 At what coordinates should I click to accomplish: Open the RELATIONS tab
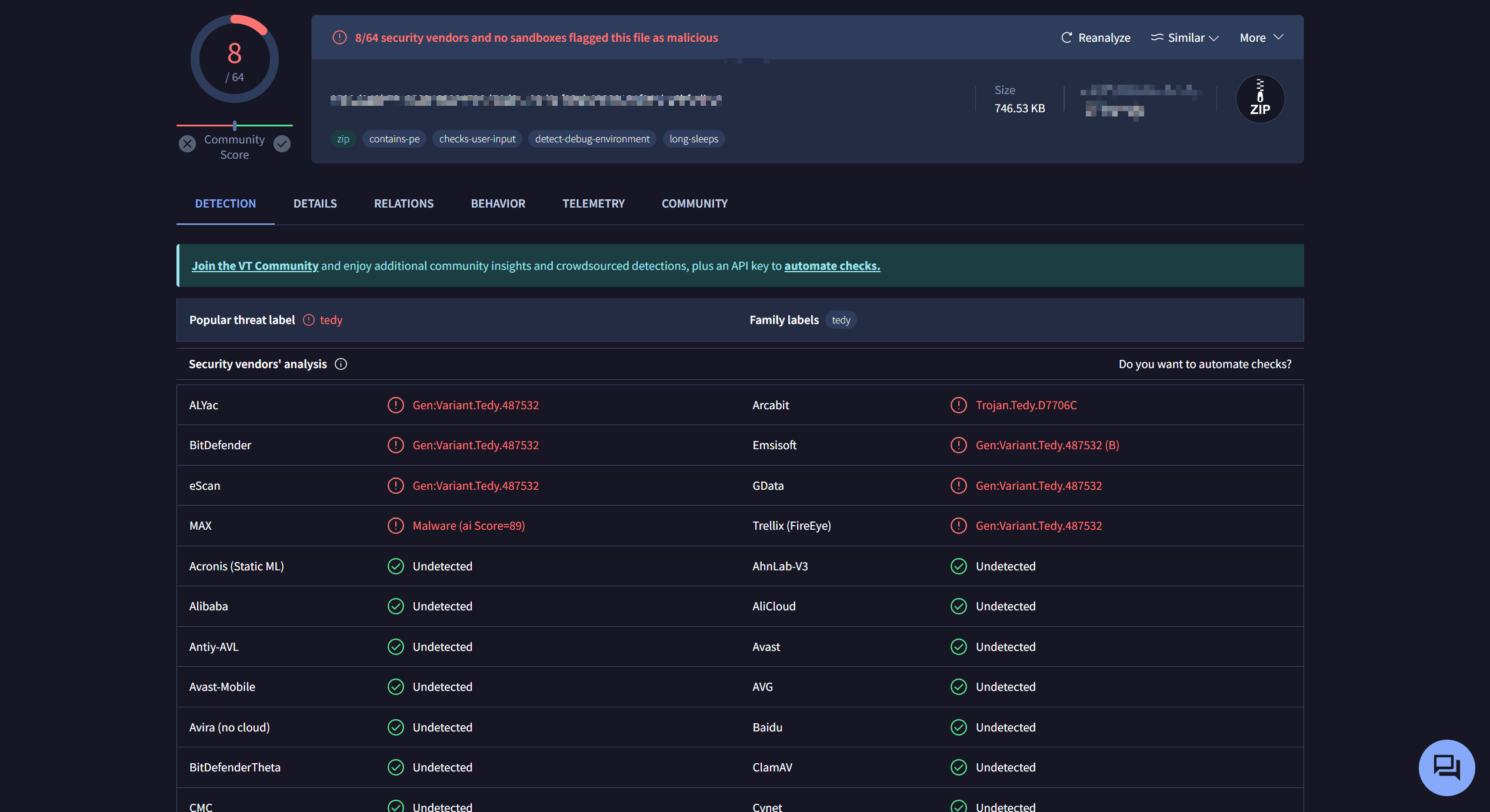(x=404, y=203)
